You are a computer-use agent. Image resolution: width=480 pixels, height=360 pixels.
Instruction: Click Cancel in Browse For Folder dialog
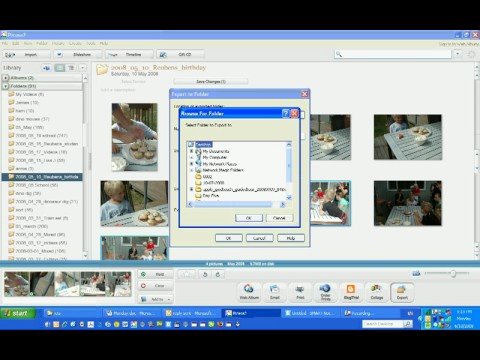[x=279, y=218]
